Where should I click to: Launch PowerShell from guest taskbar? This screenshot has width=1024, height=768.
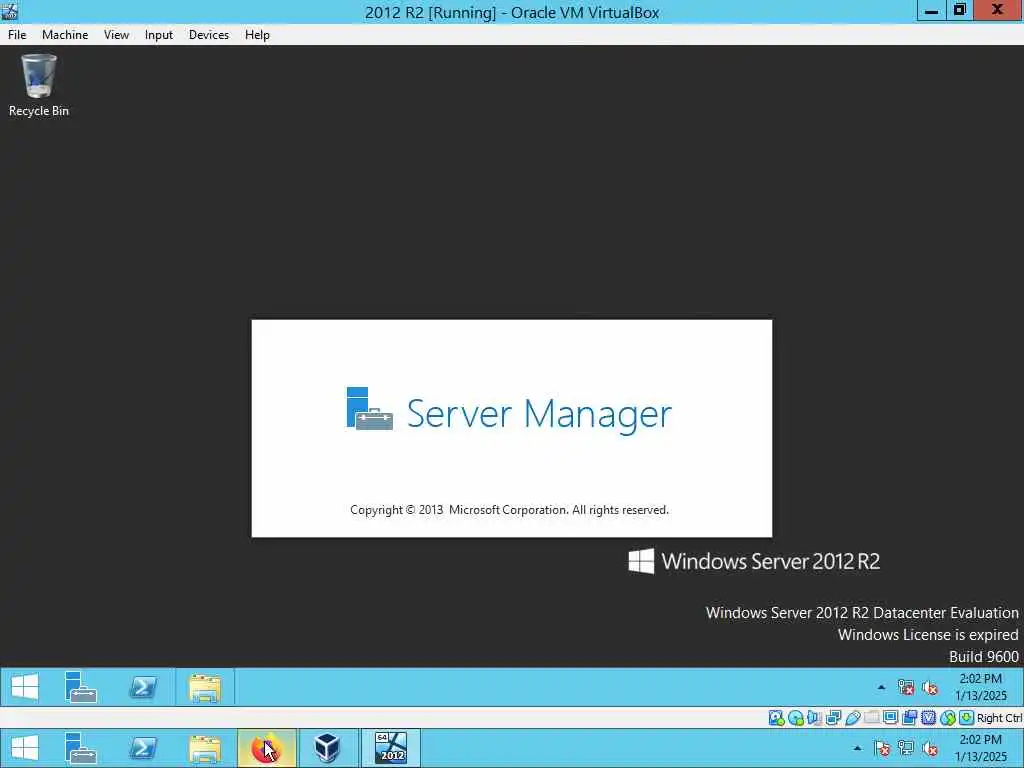tap(143, 687)
